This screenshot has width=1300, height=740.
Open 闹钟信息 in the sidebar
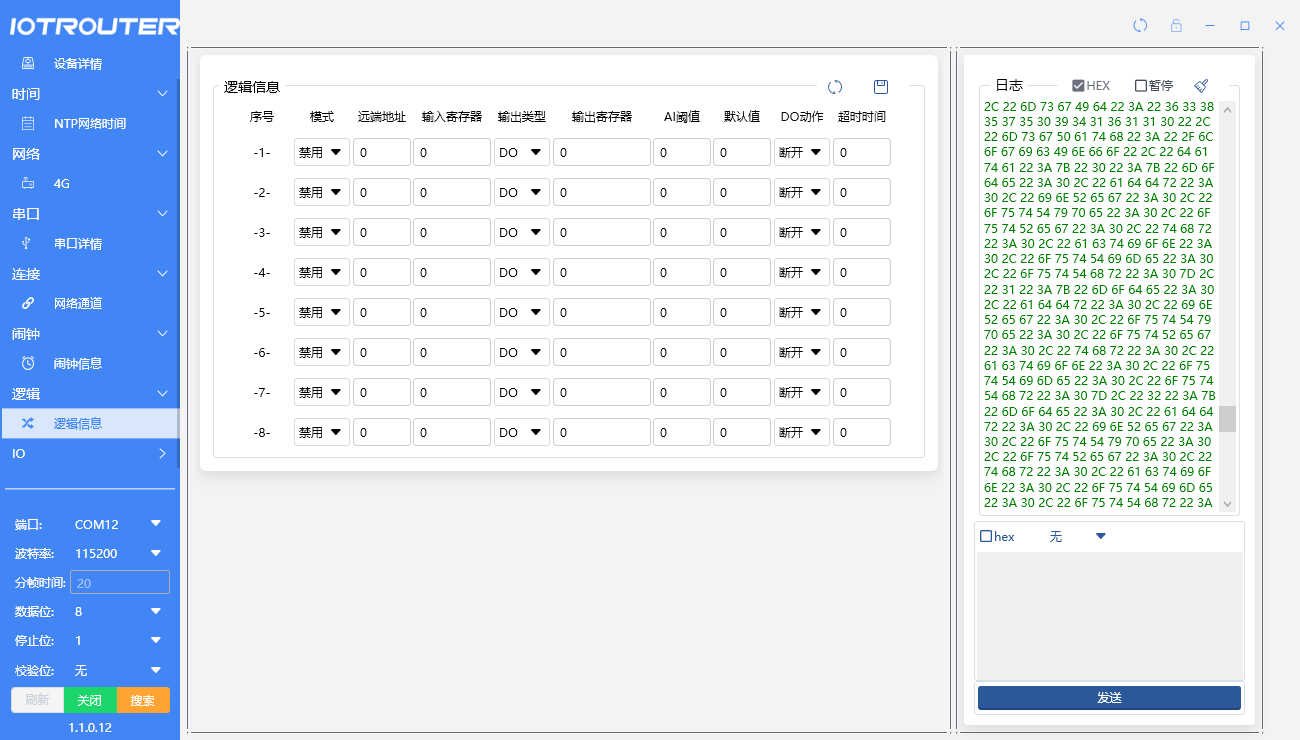(78, 364)
